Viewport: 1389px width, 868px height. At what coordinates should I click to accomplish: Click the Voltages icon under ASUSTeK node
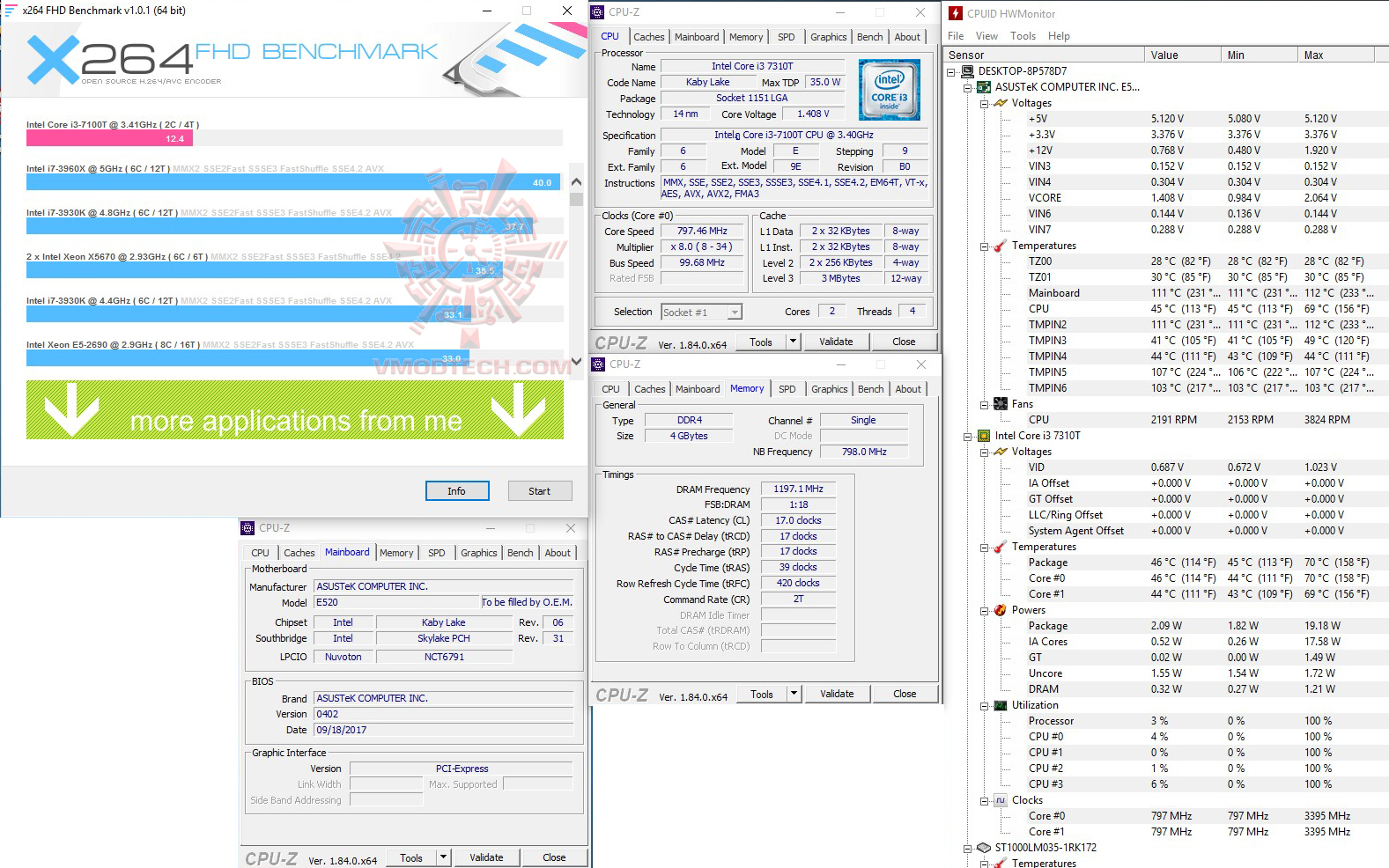pyautogui.click(x=1001, y=103)
